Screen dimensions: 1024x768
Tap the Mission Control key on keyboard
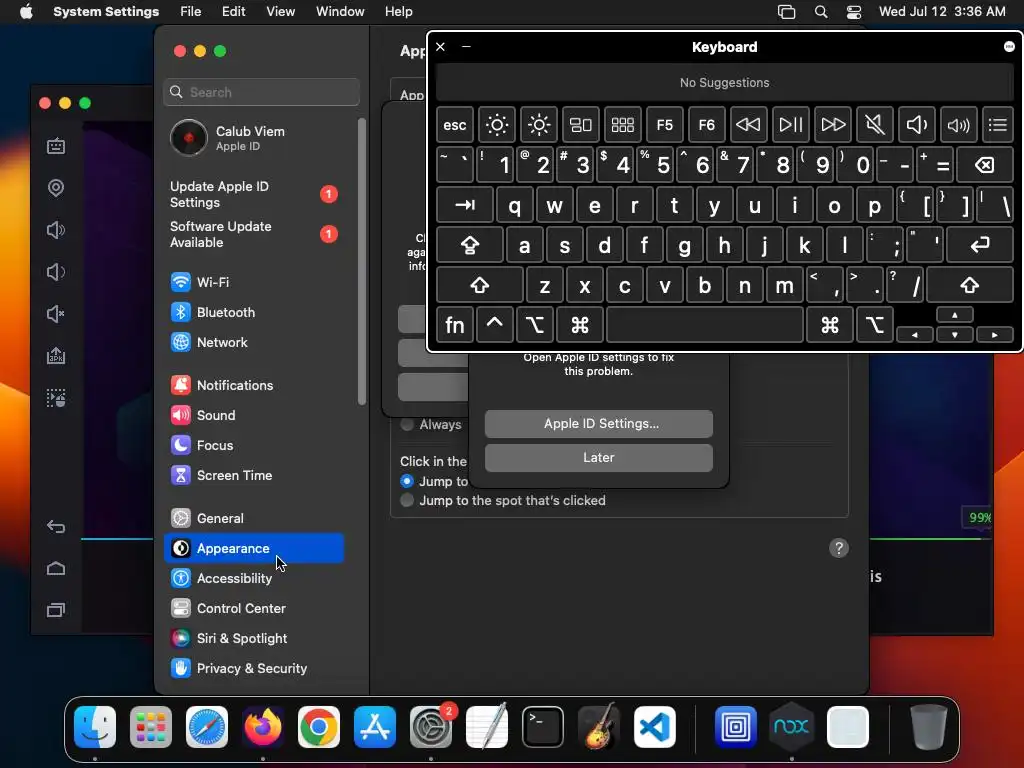[x=581, y=125]
